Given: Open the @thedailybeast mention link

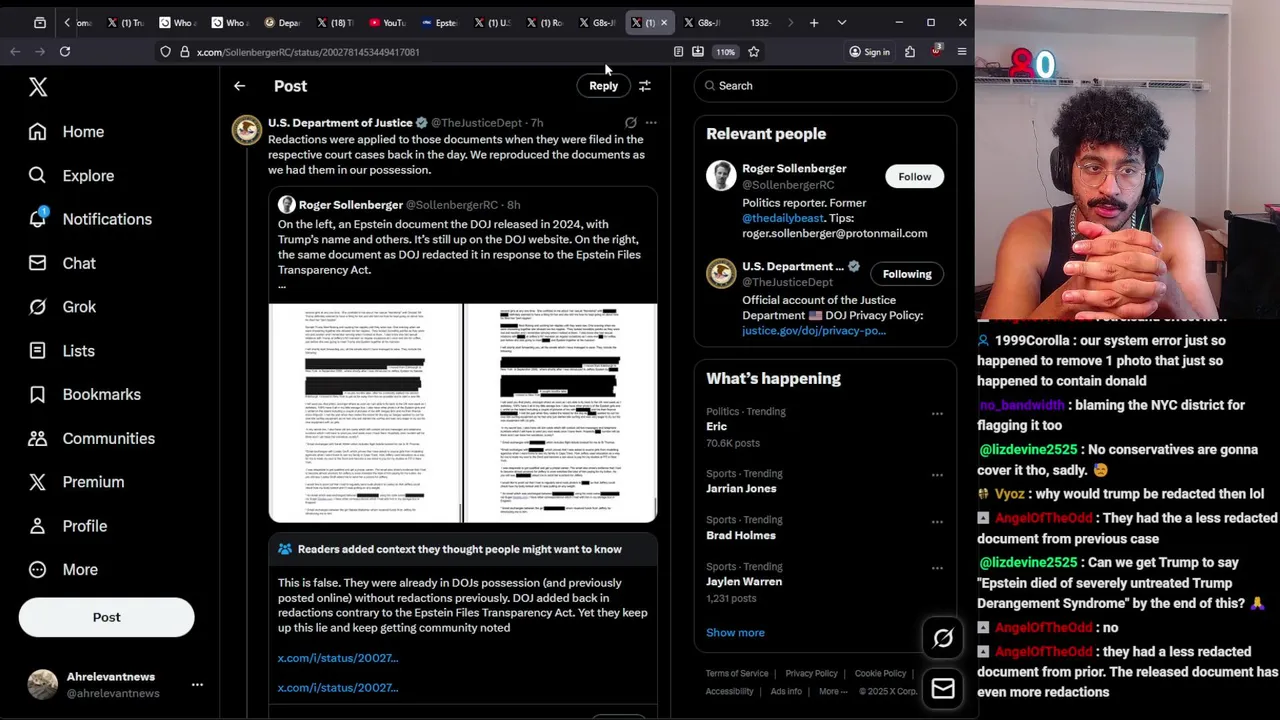Looking at the screenshot, I should (x=783, y=218).
